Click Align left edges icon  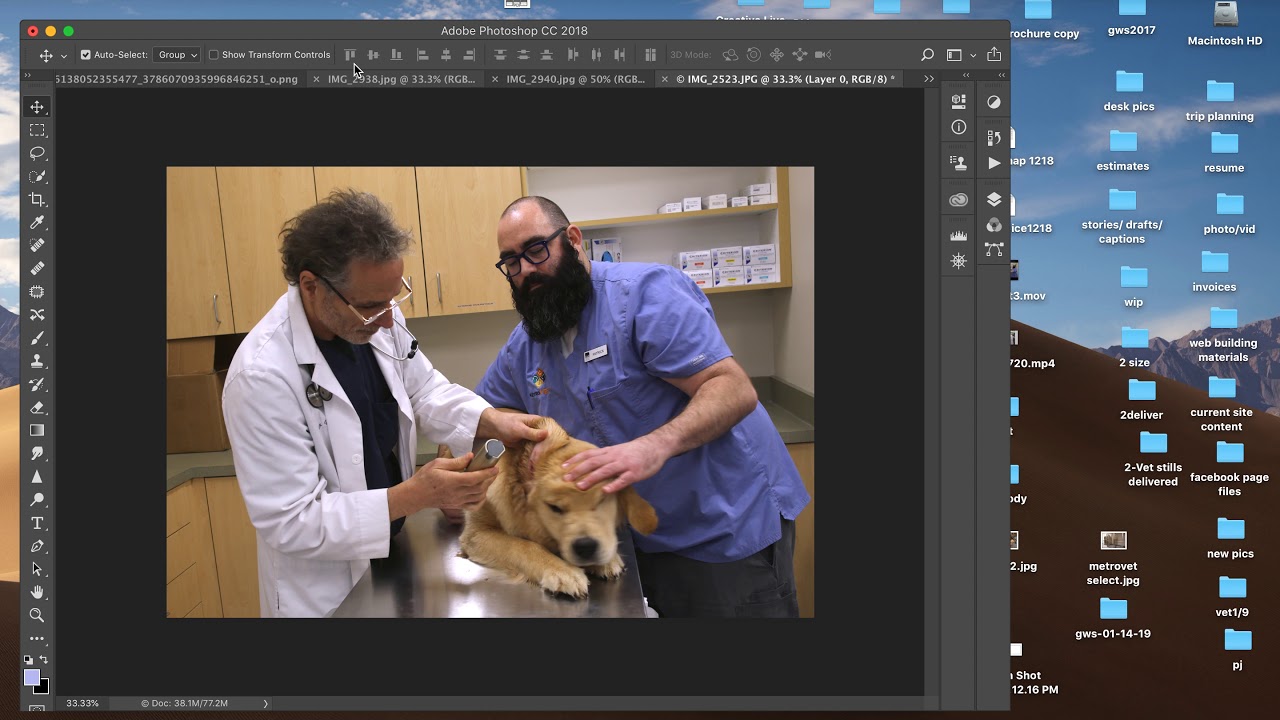[x=422, y=55]
